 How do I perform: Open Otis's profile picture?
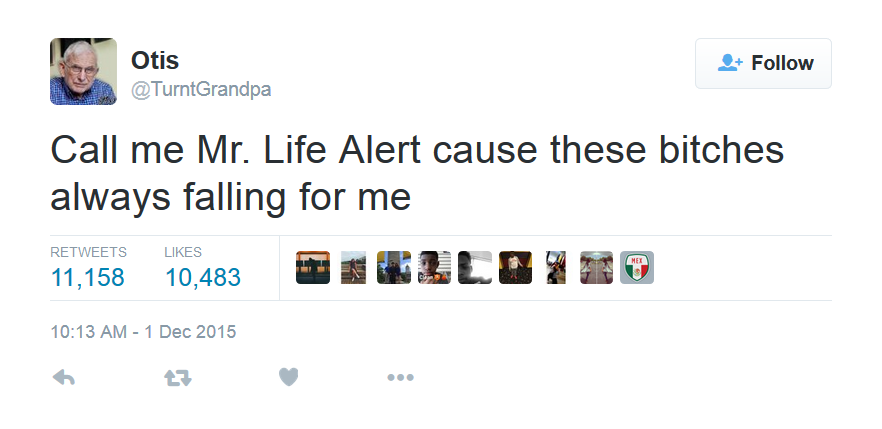pyautogui.click(x=84, y=71)
